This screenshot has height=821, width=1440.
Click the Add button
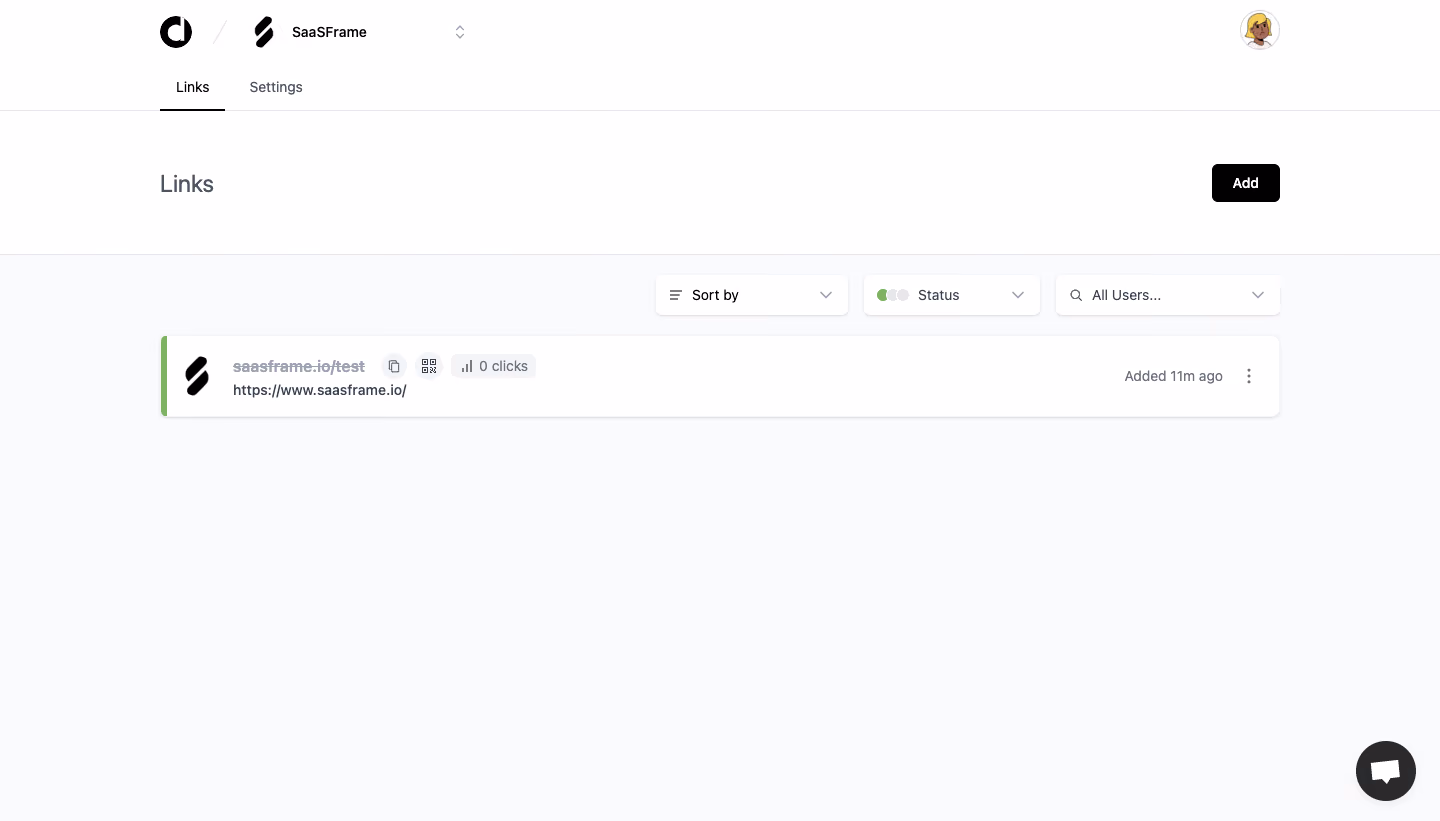[x=1246, y=183]
